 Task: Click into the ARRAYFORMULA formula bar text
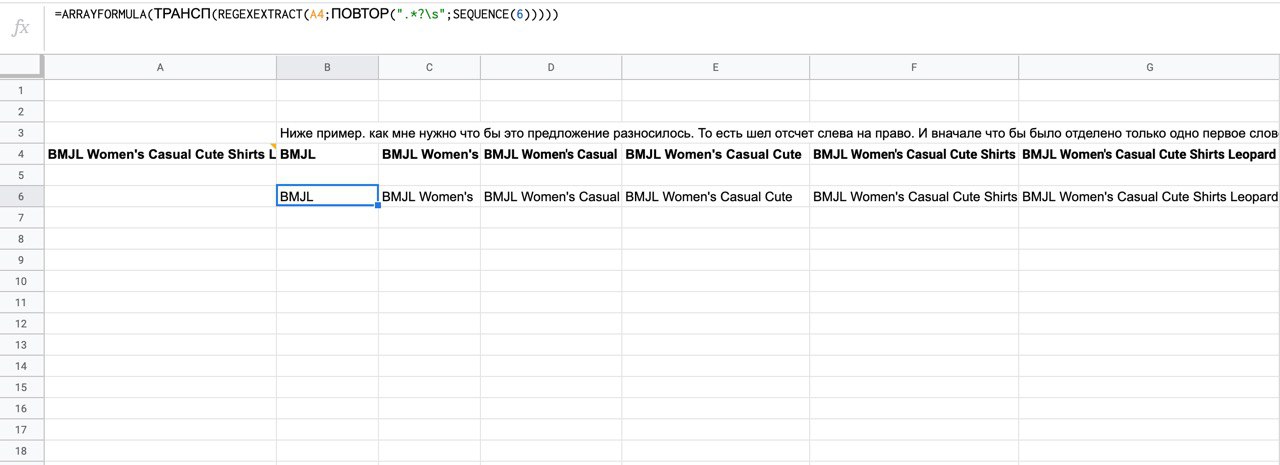[306, 15]
